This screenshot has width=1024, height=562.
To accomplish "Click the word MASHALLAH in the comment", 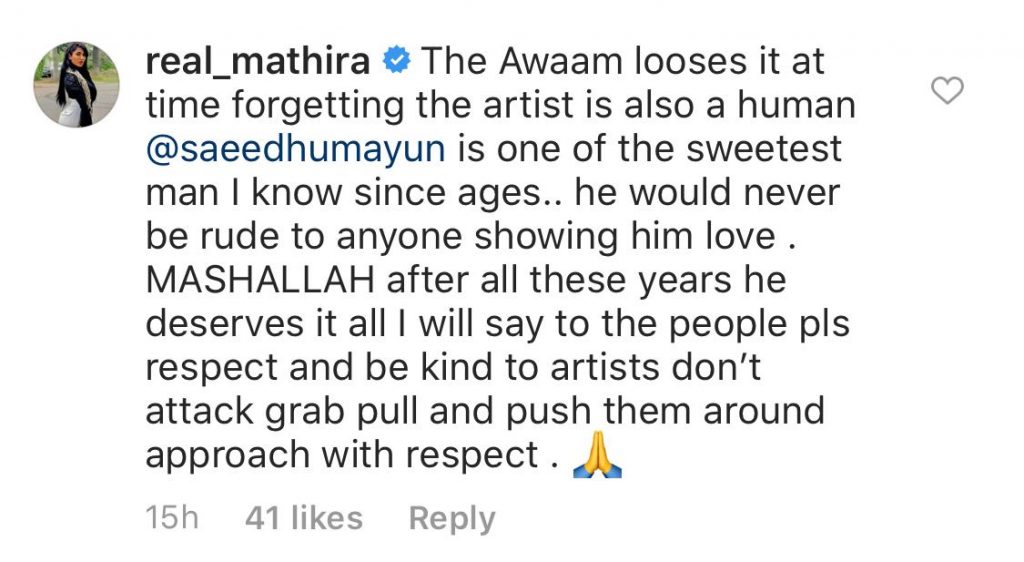I will pos(260,280).
